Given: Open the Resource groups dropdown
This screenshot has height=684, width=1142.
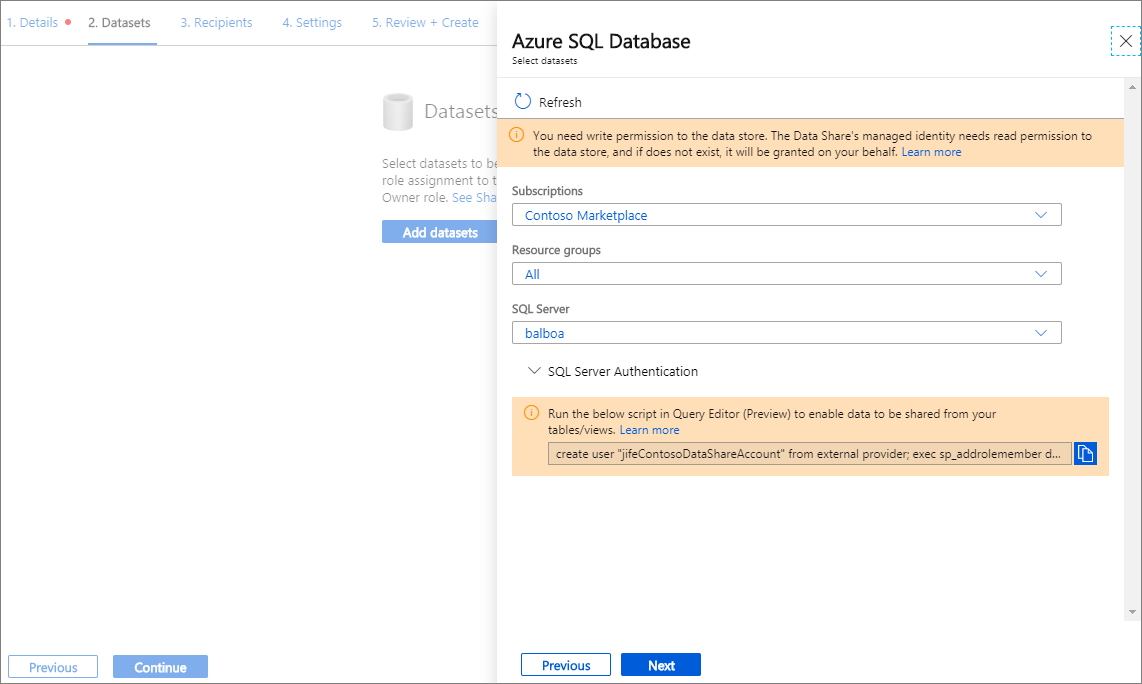Looking at the screenshot, I should [x=786, y=273].
